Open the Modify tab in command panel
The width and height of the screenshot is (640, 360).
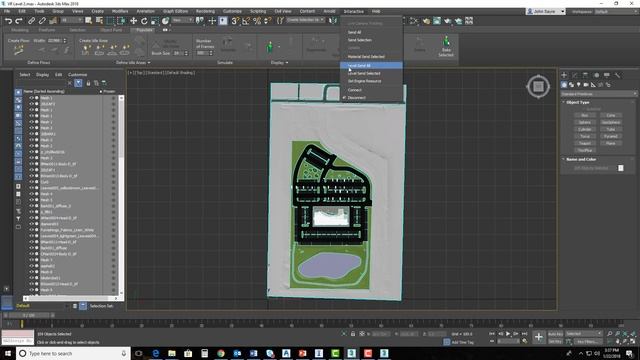click(x=575, y=75)
